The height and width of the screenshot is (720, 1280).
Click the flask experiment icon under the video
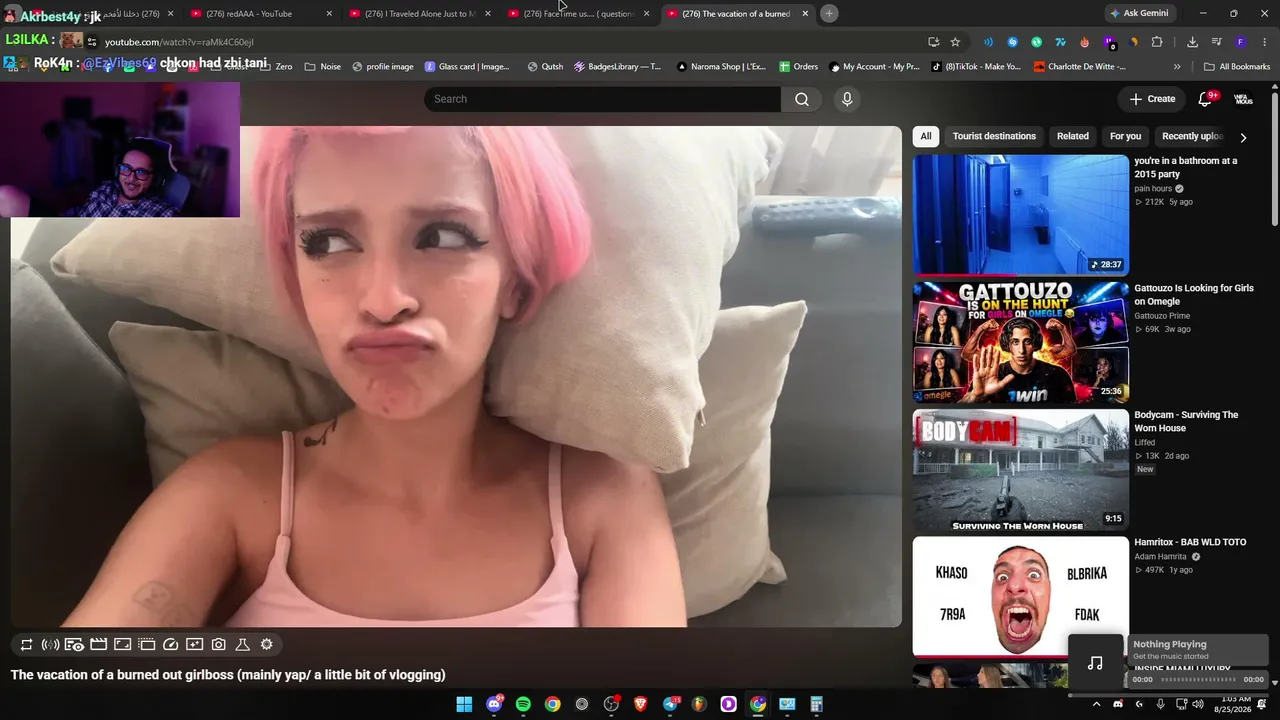click(242, 645)
